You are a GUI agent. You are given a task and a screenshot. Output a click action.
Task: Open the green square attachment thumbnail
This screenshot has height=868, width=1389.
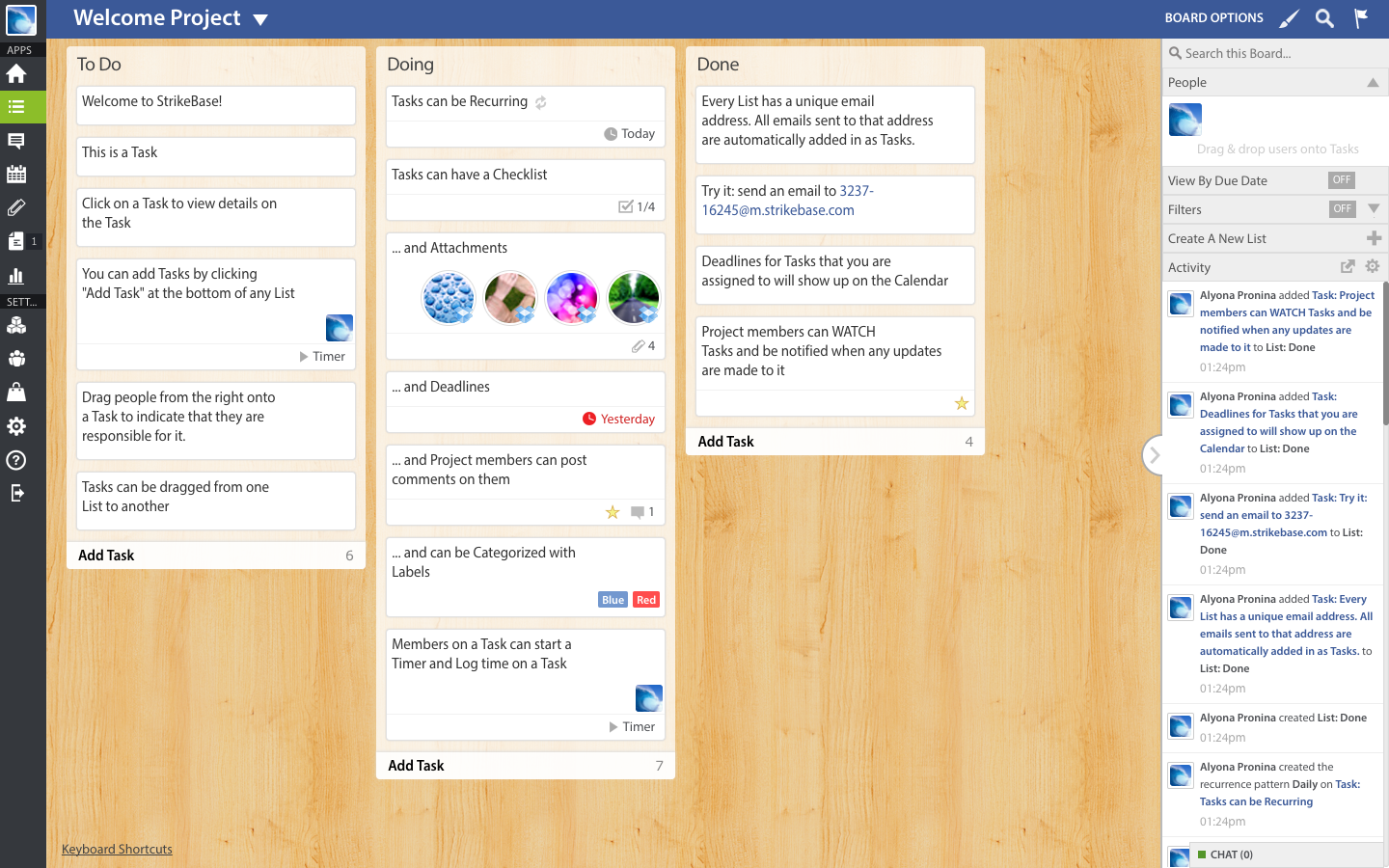coord(510,297)
